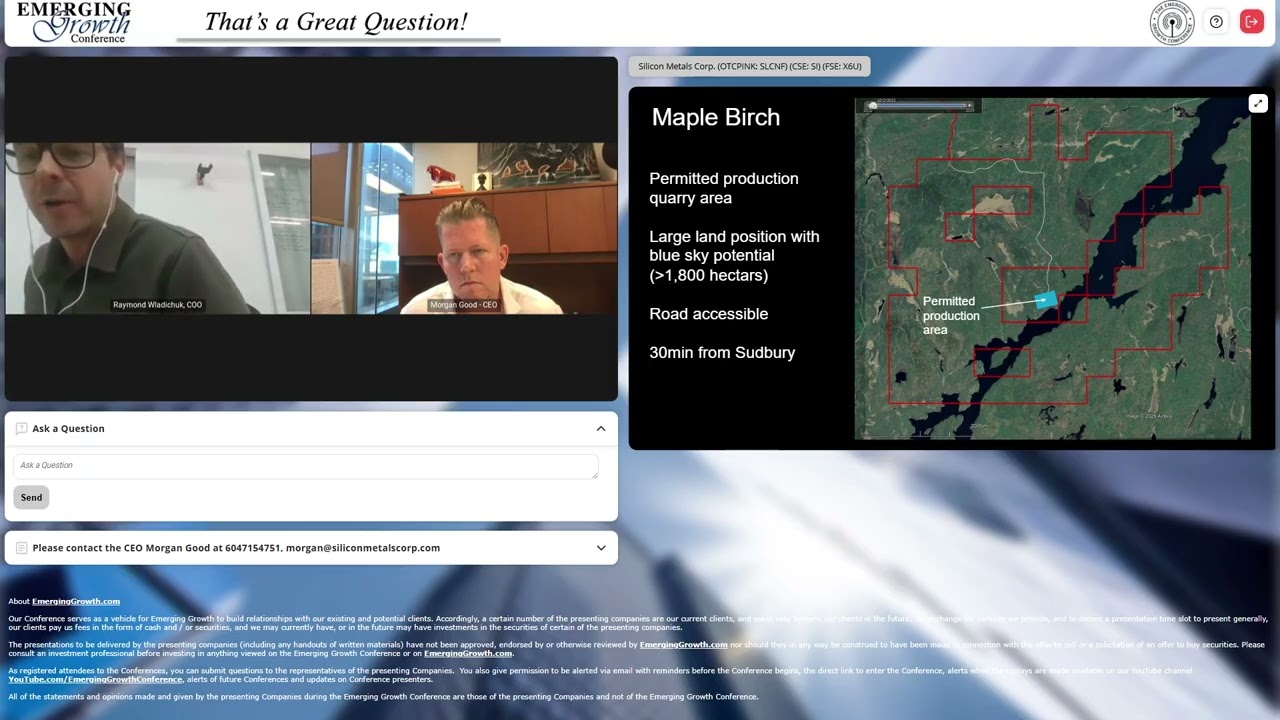Click the '30min from Sudbury' slide text
This screenshot has height=720, width=1280.
[722, 353]
